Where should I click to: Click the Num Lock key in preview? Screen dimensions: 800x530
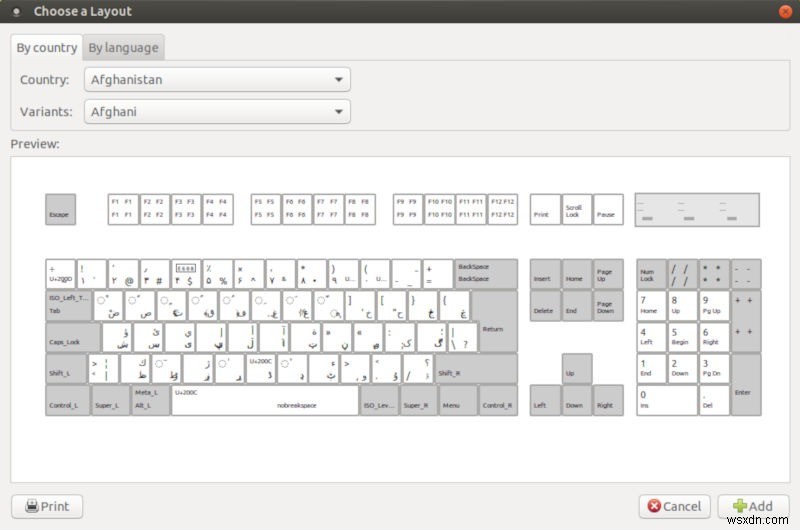(x=652, y=274)
